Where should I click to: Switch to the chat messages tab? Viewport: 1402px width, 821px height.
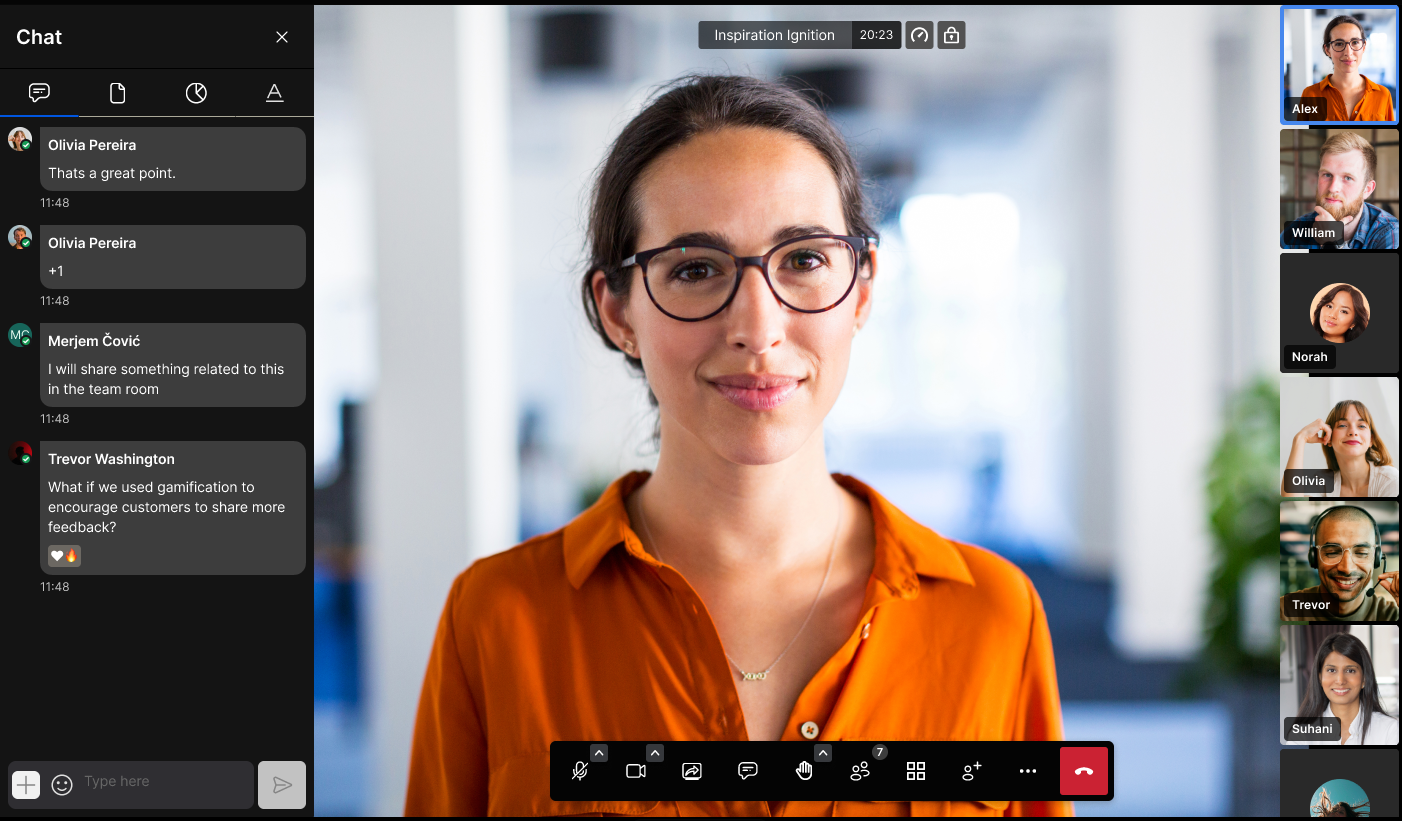pyautogui.click(x=39, y=93)
